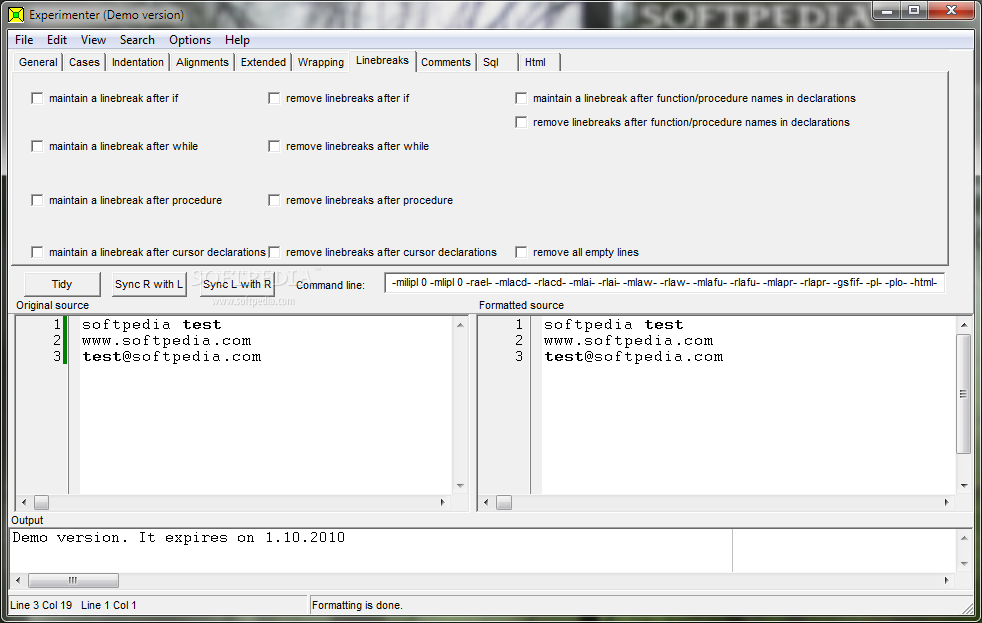Click Output panel vertical scroll up arrow
982x623 pixels.
964,538
